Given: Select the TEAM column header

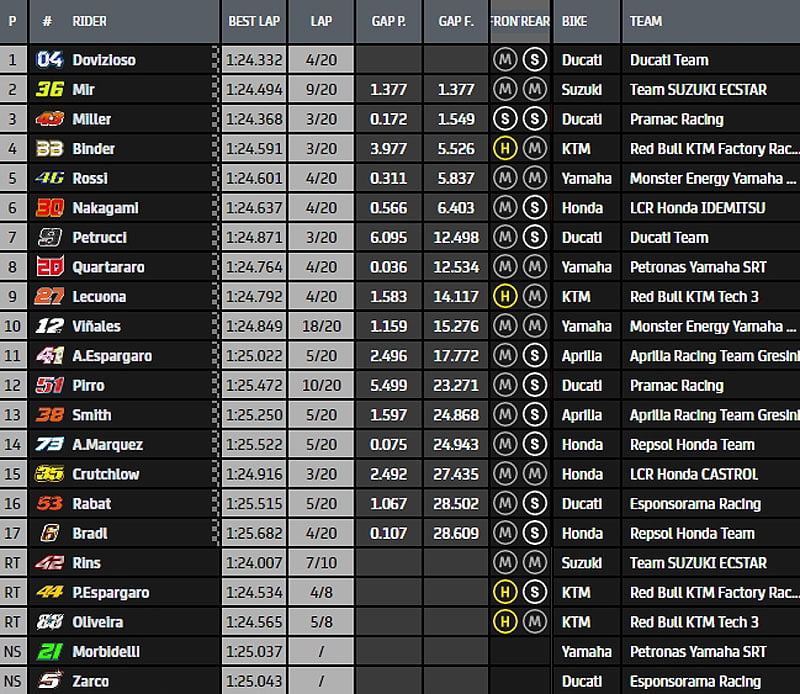Looking at the screenshot, I should pos(646,21).
